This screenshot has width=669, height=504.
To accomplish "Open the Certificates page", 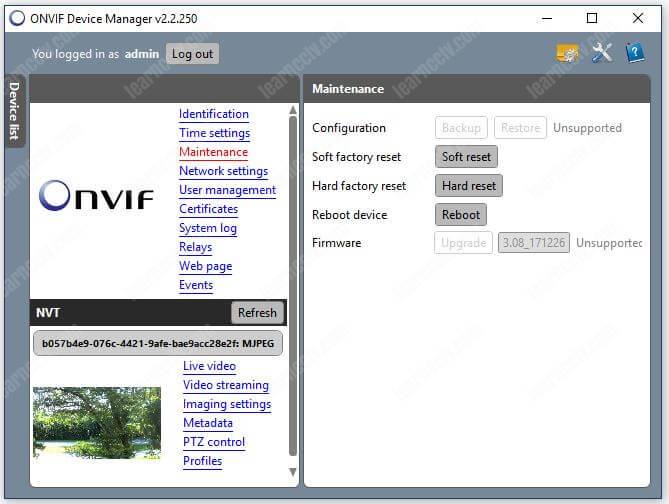I will [x=209, y=209].
